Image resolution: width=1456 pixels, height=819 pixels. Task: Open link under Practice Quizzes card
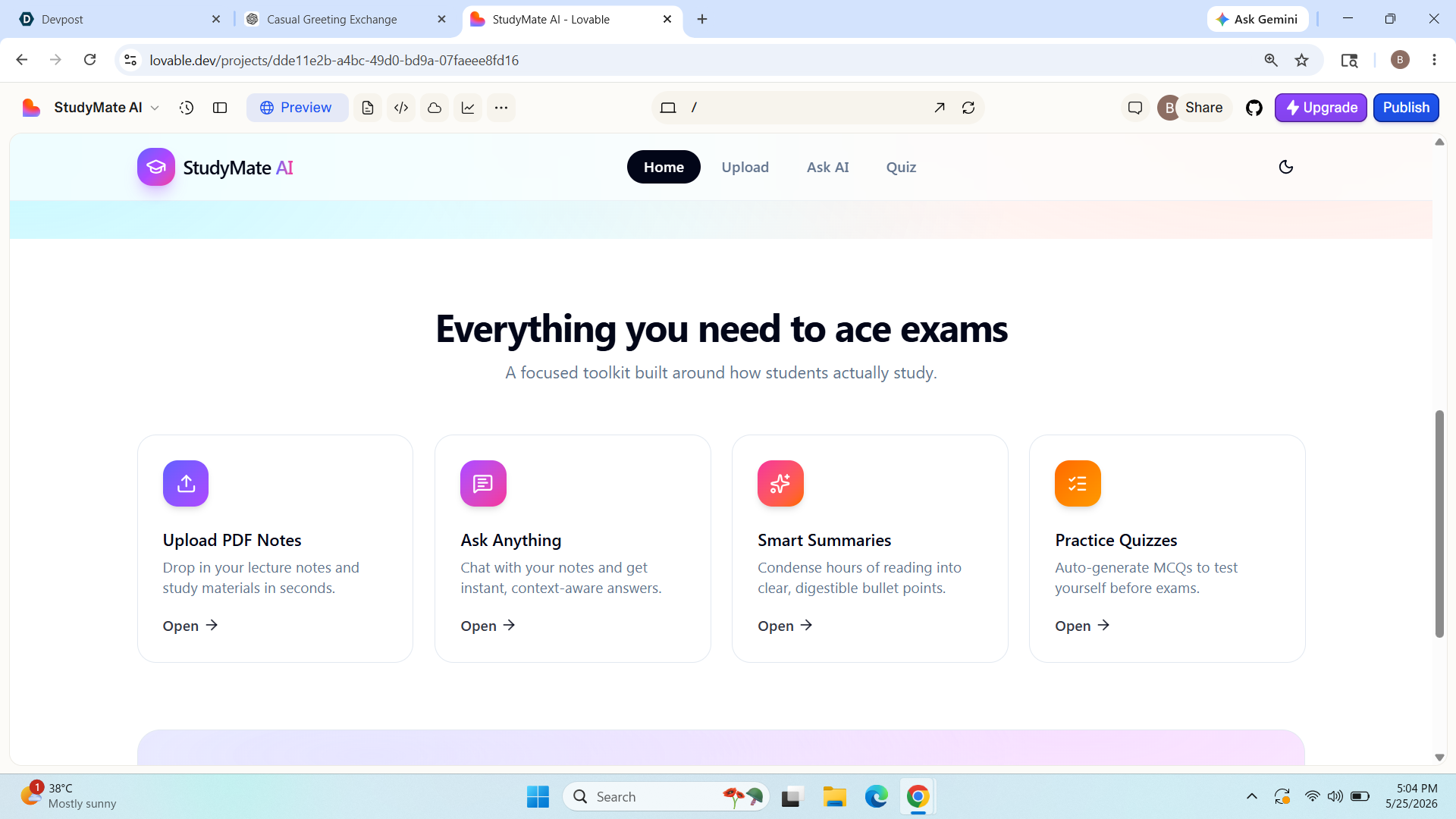coord(1082,626)
